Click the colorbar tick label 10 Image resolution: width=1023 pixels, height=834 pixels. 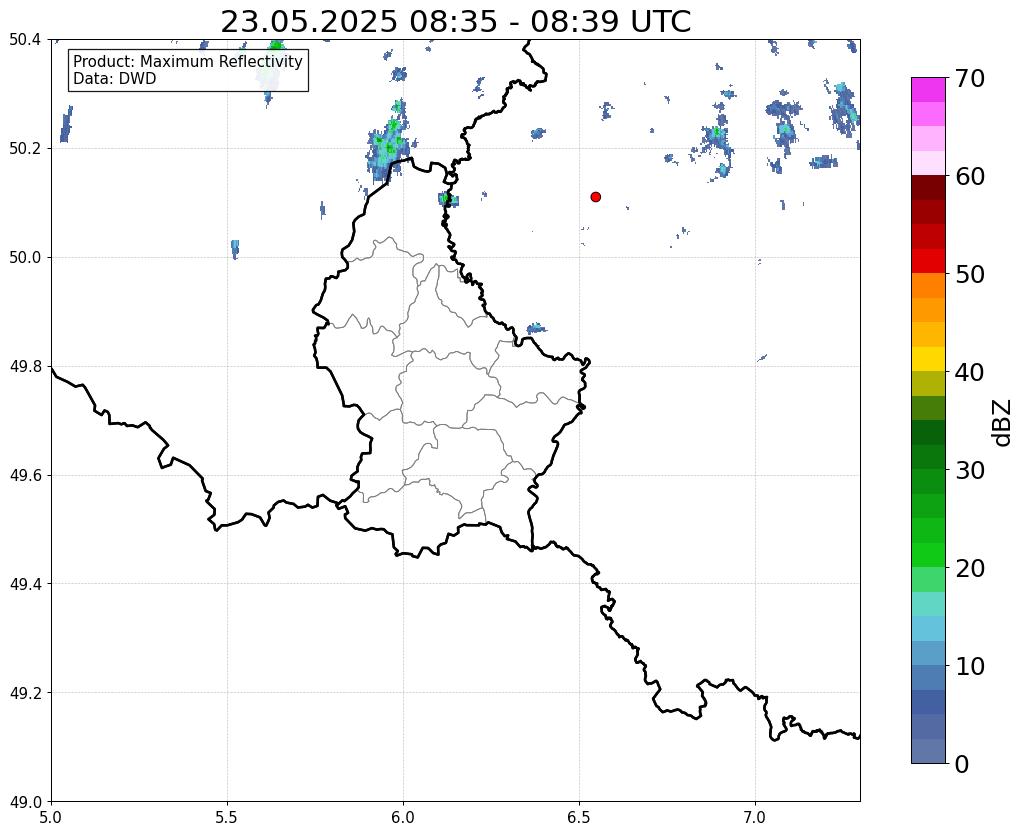pos(970,666)
